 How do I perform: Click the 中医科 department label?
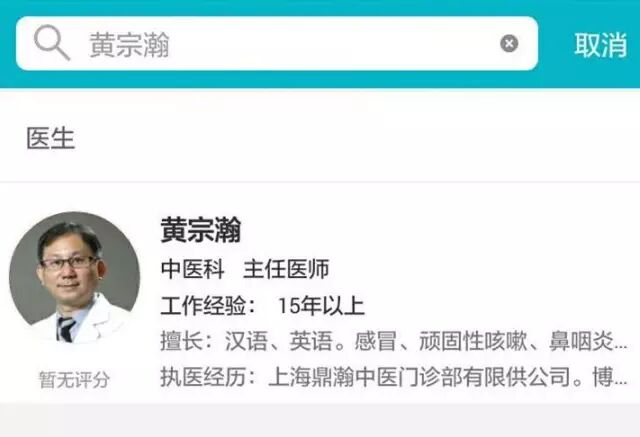(x=193, y=269)
